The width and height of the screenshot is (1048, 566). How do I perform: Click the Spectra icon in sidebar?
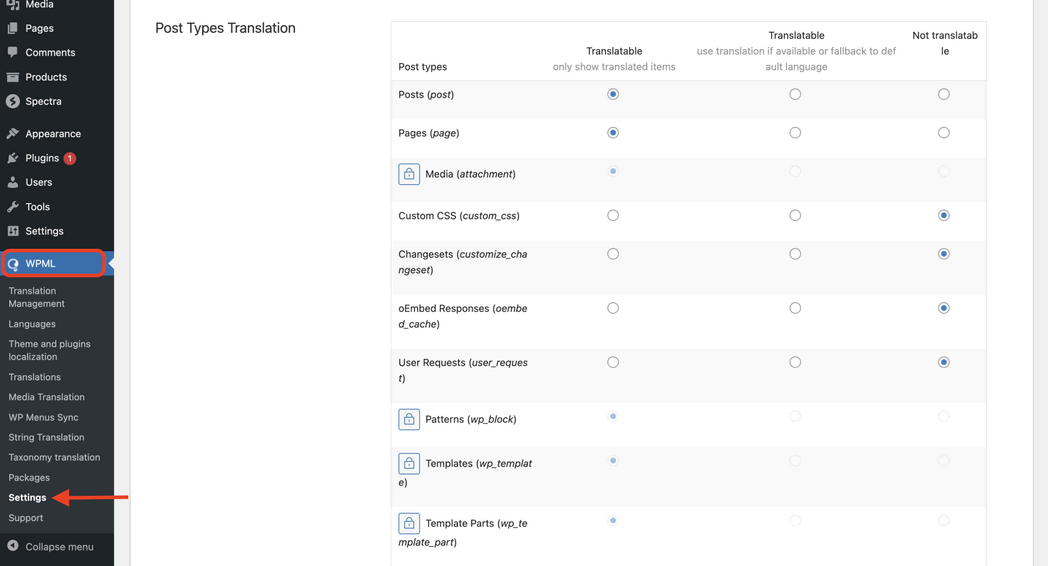tap(13, 101)
